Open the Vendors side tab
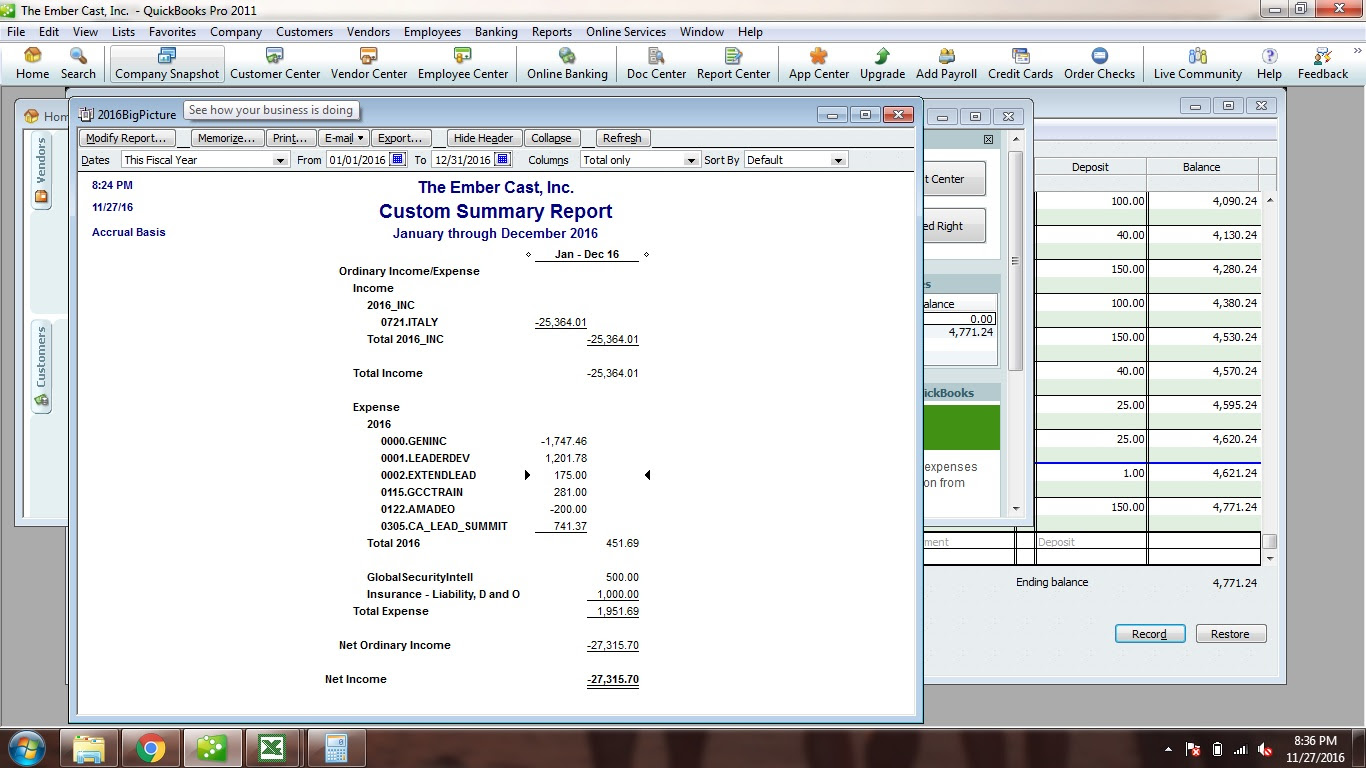The width and height of the screenshot is (1366, 768). [42, 170]
